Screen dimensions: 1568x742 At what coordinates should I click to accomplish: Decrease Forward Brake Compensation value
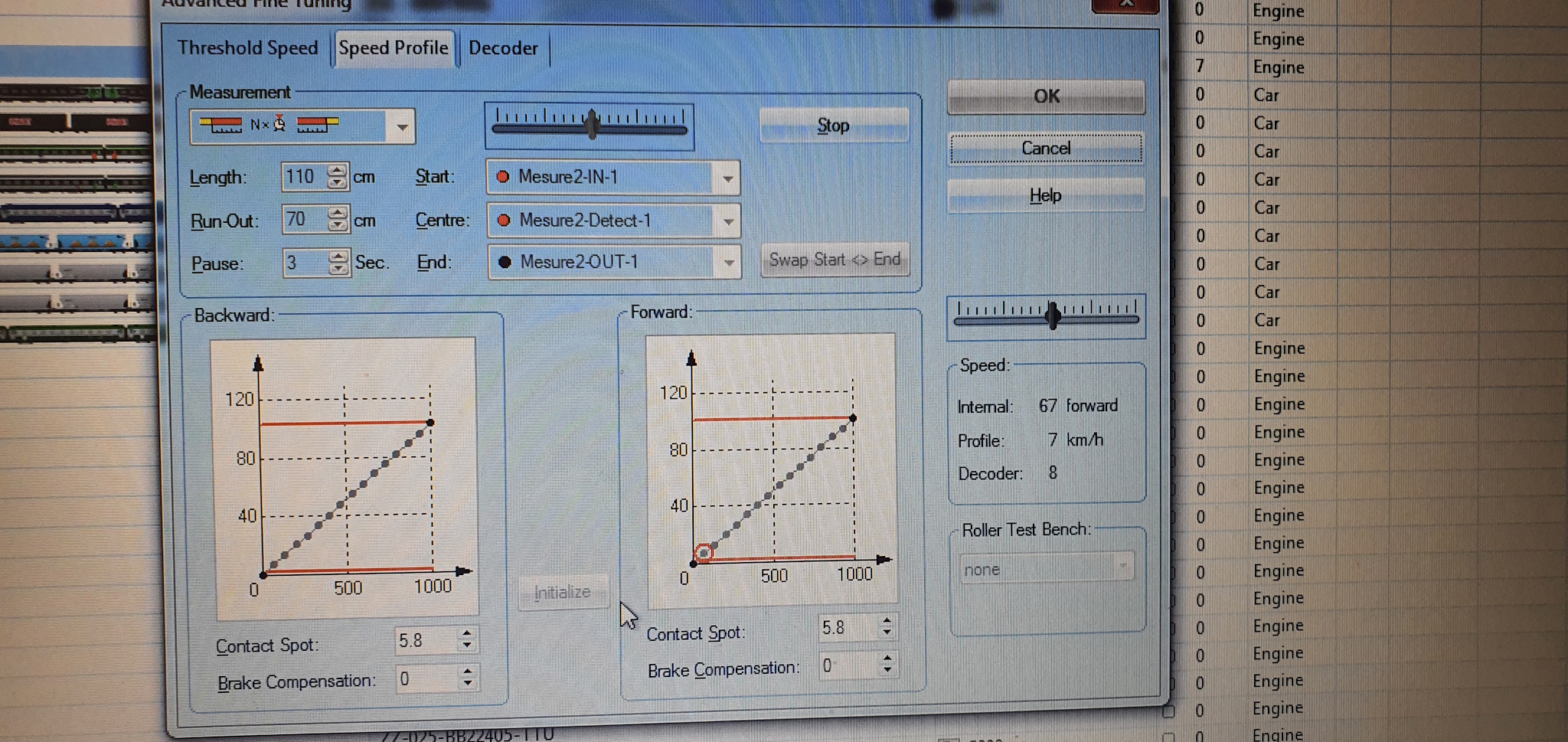point(887,671)
